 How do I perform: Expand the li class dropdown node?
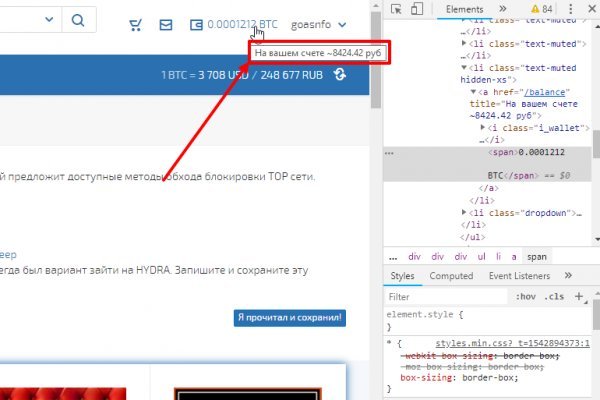coord(465,212)
